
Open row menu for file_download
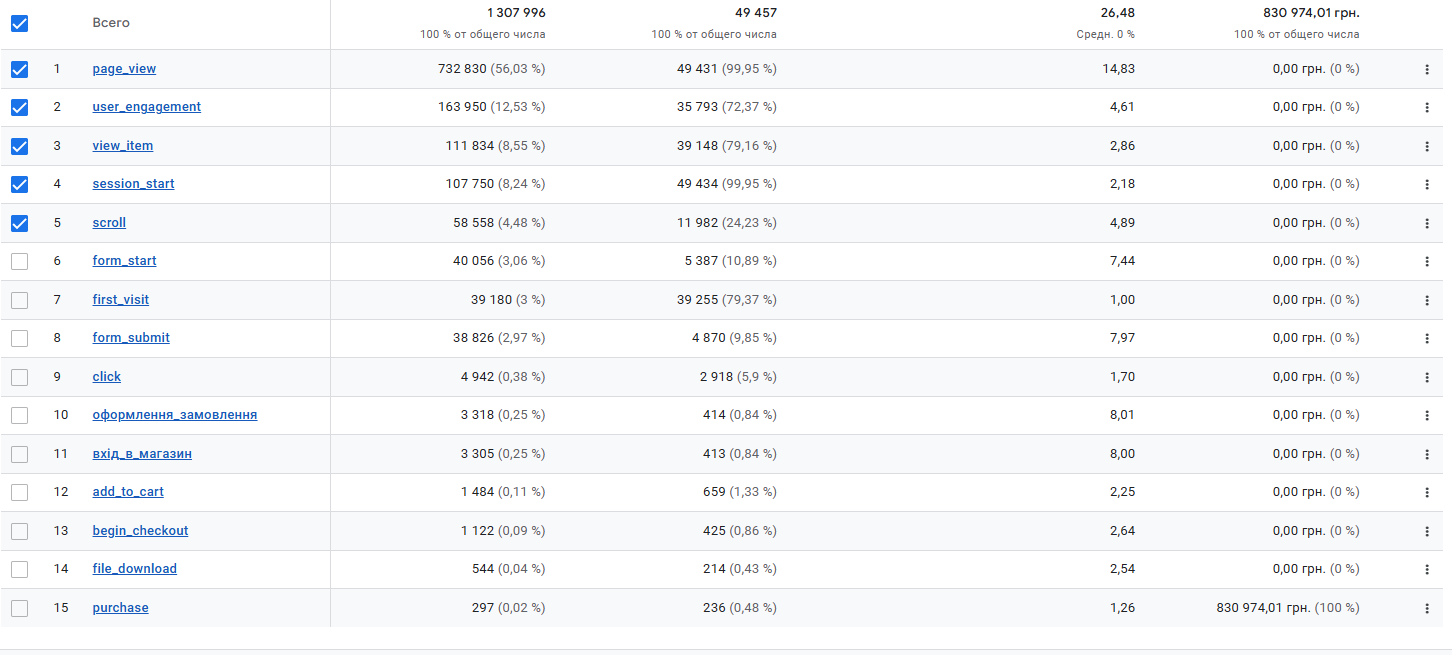pyautogui.click(x=1427, y=569)
